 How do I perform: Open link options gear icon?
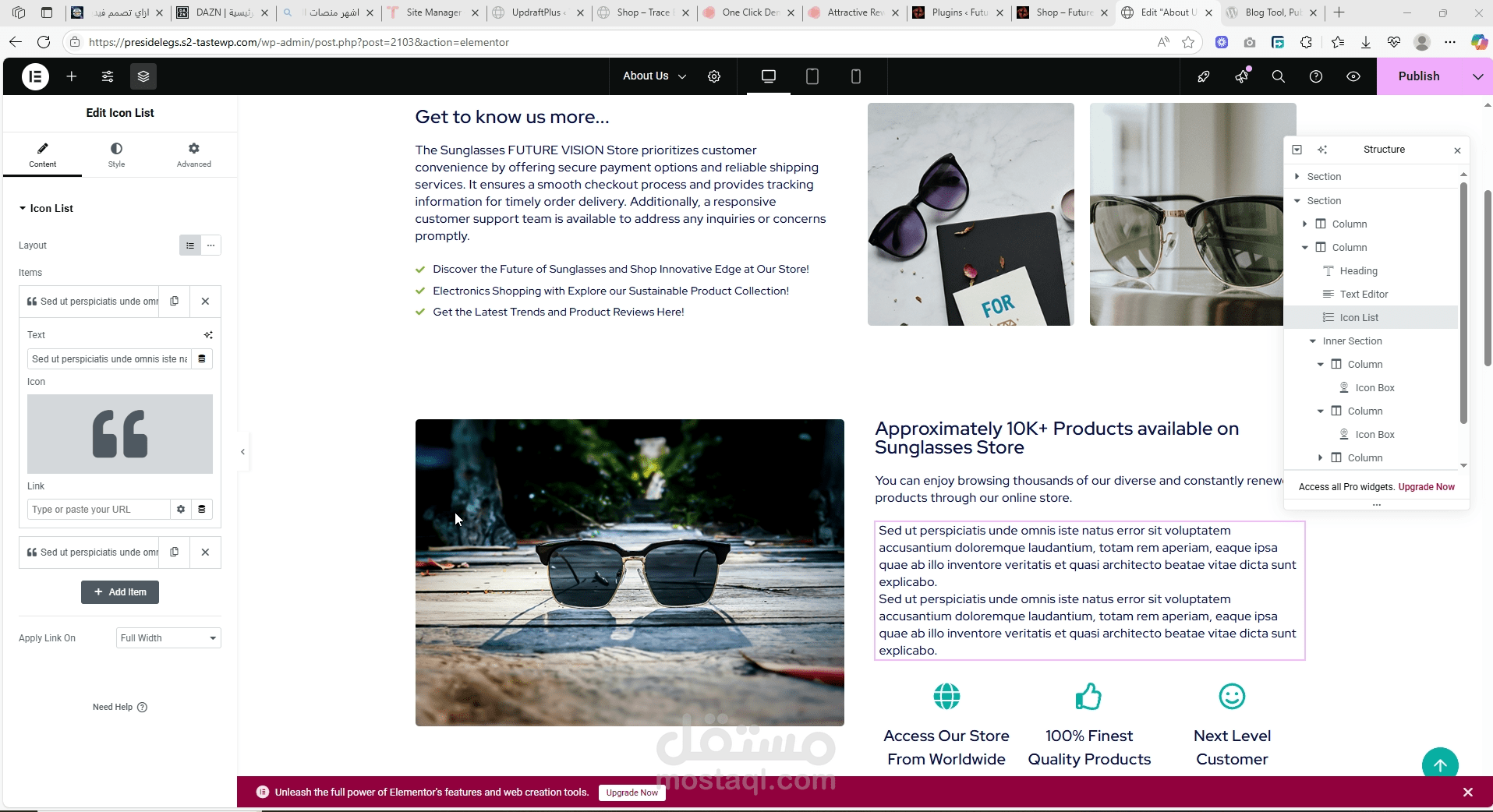point(181,510)
